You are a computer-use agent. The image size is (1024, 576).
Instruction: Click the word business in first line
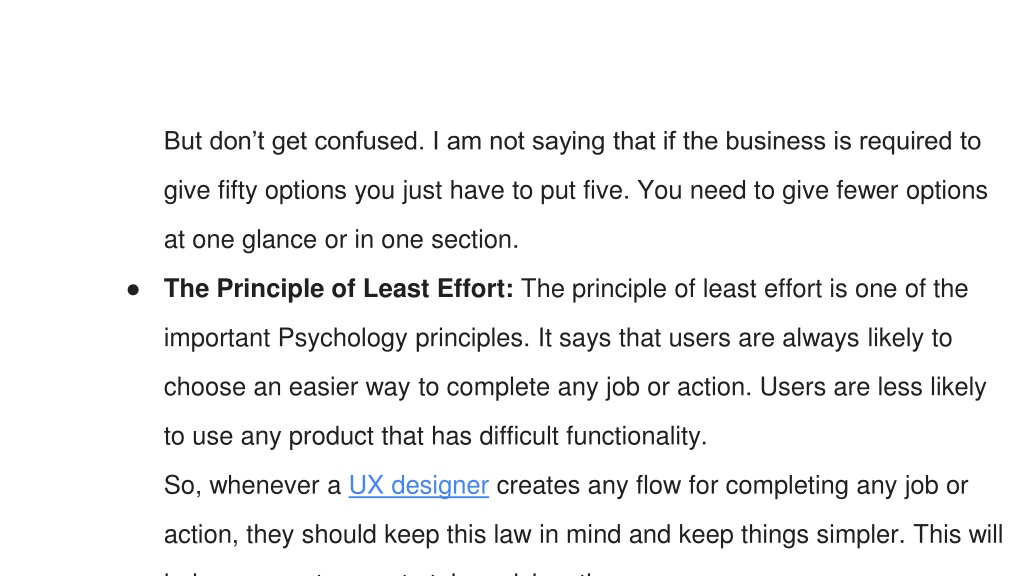coord(775,141)
